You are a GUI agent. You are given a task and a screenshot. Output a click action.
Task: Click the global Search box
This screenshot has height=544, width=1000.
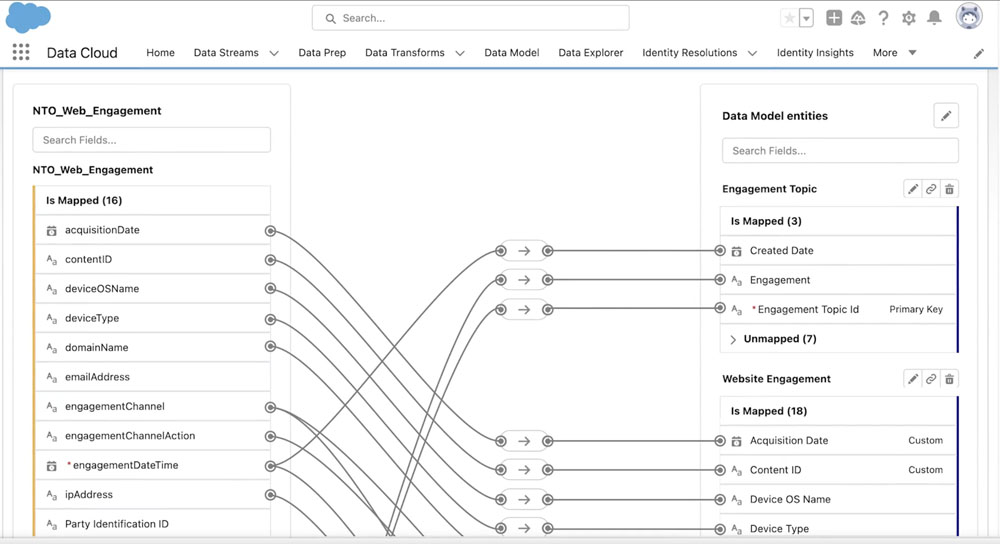(x=471, y=18)
